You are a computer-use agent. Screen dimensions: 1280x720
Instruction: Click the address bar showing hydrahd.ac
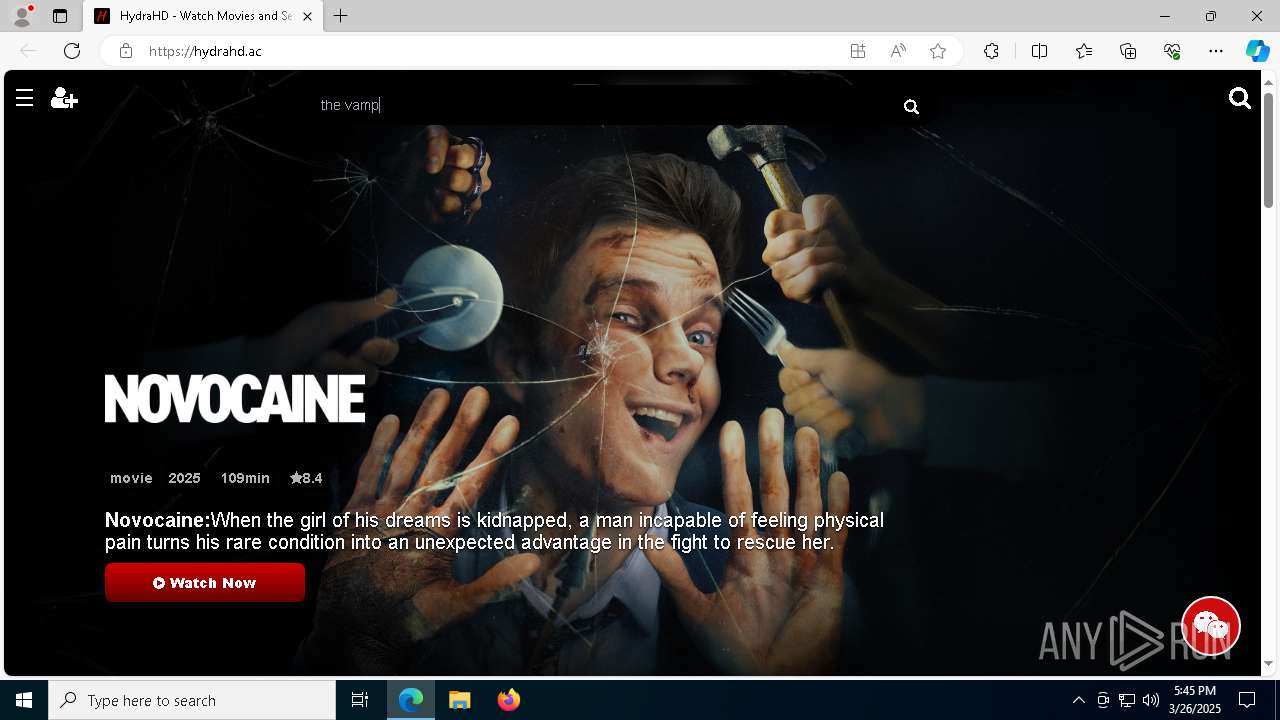[x=490, y=51]
